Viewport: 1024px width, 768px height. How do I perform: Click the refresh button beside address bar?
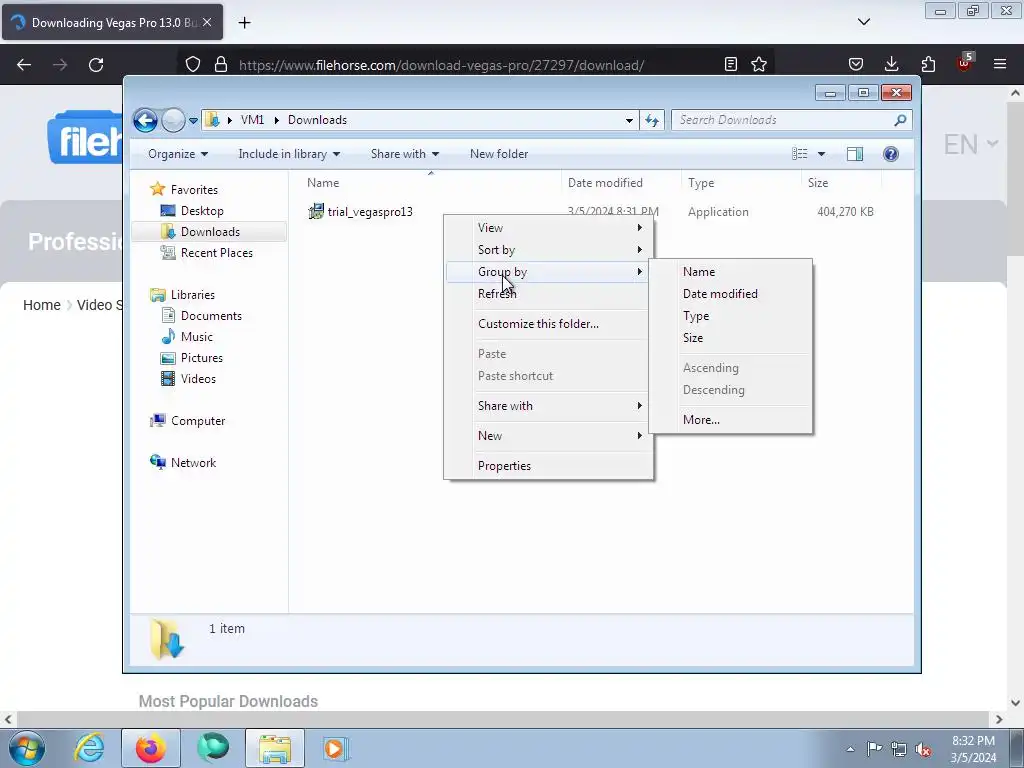(x=652, y=120)
